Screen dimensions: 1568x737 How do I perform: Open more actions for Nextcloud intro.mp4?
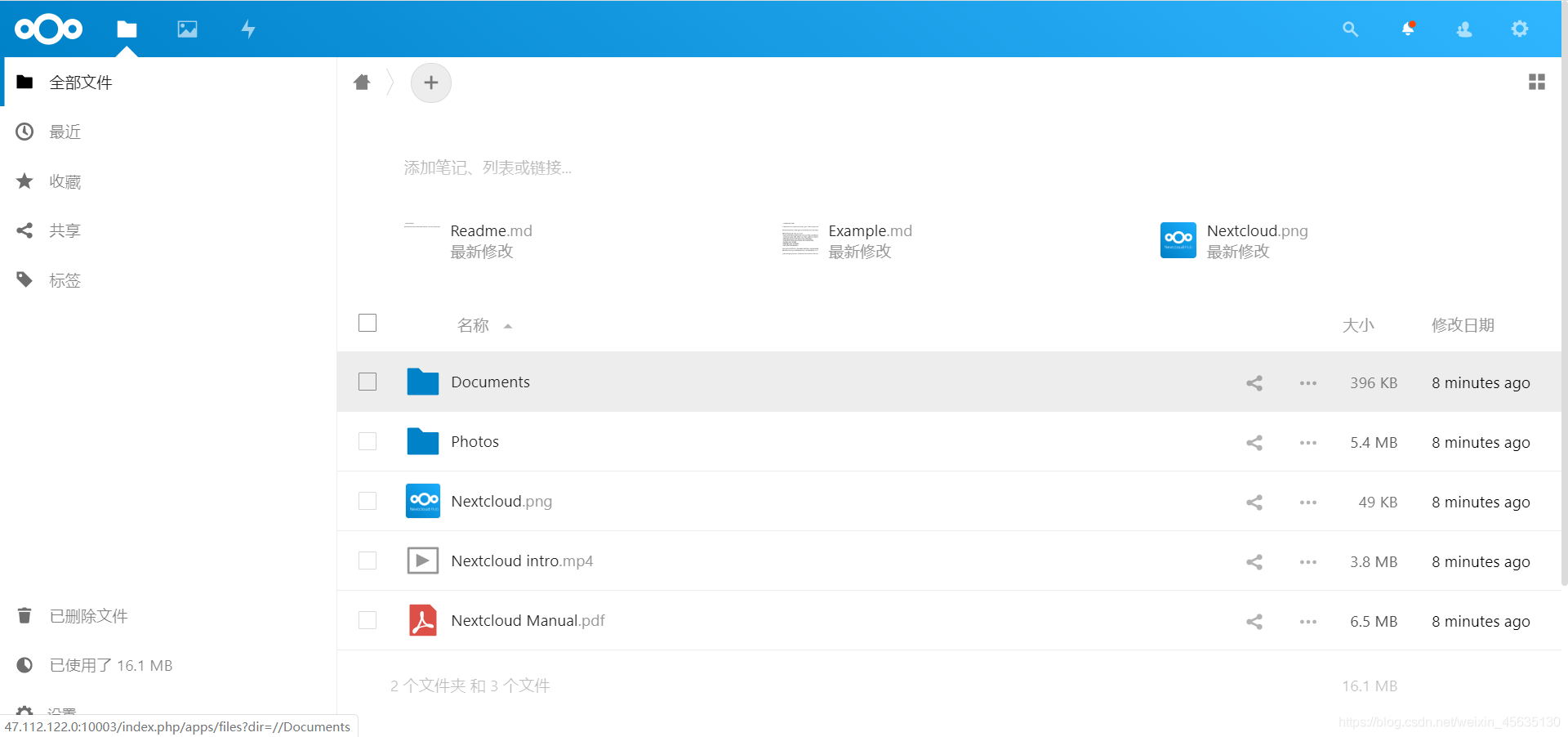coord(1308,562)
